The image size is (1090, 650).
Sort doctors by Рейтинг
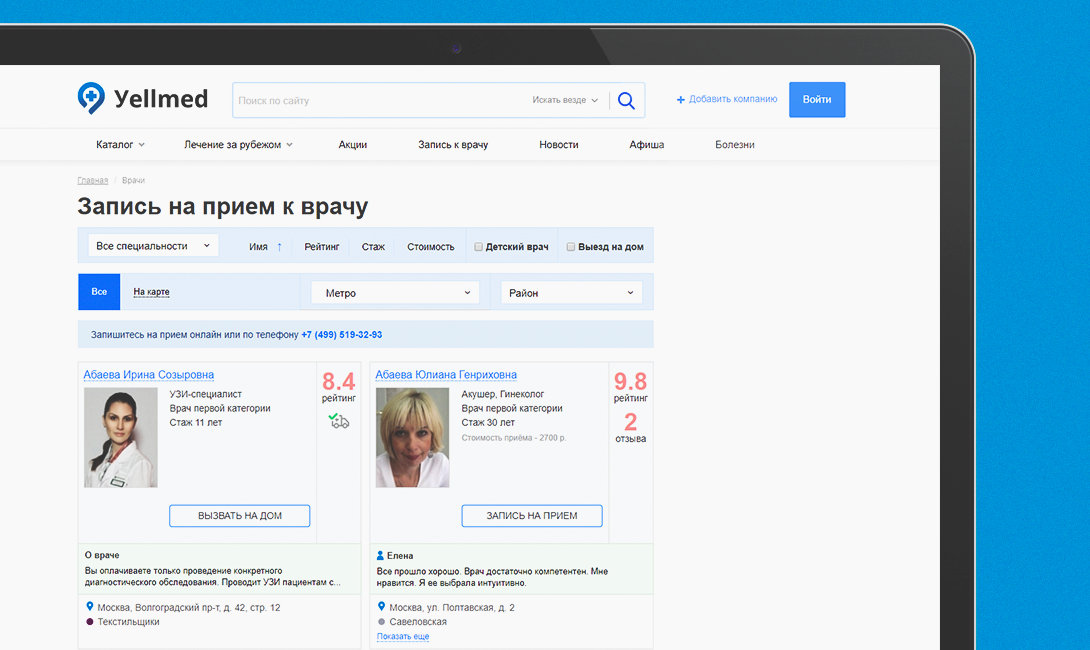pyautogui.click(x=322, y=247)
